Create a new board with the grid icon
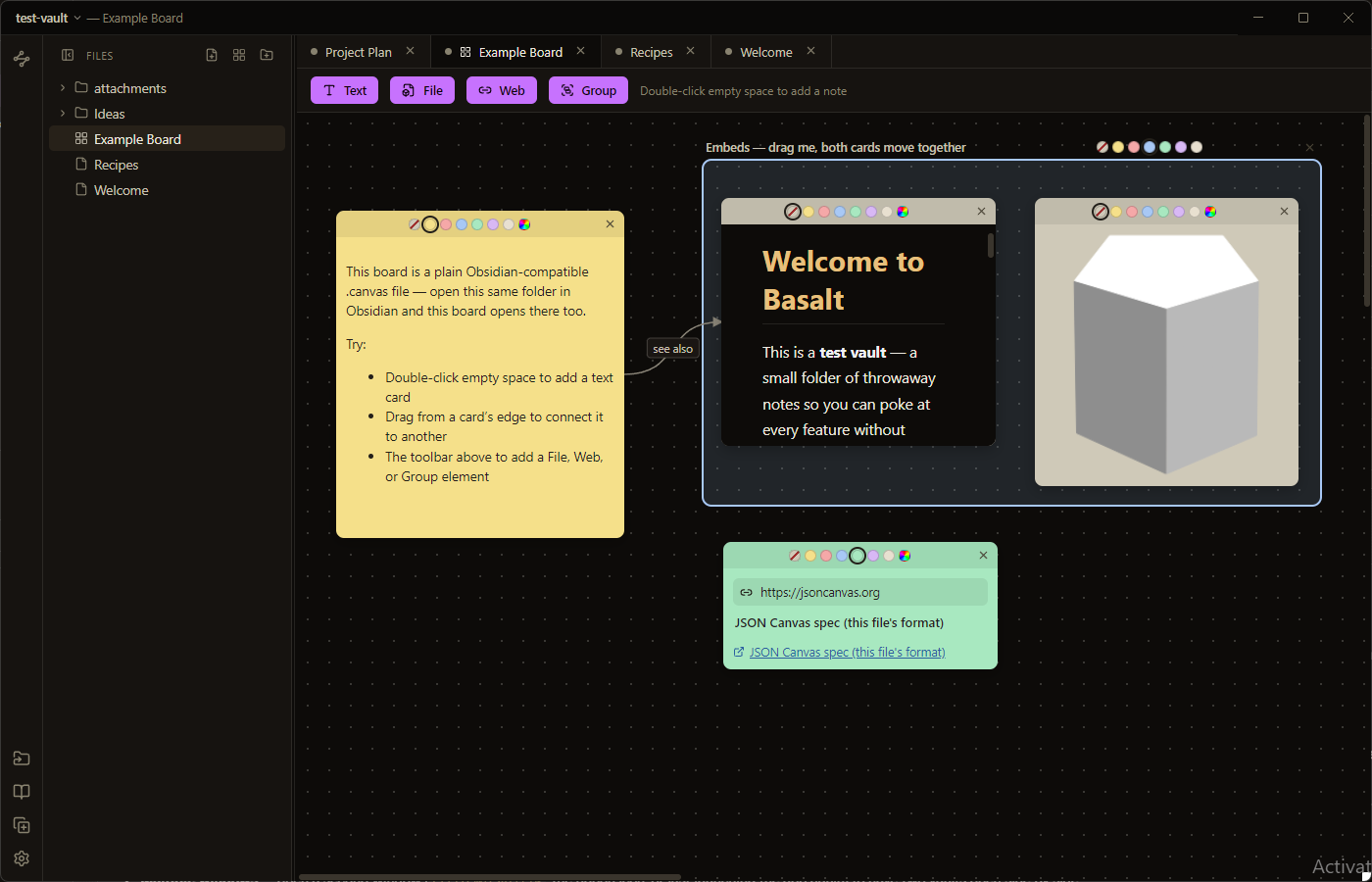This screenshot has width=1372, height=882. (239, 56)
